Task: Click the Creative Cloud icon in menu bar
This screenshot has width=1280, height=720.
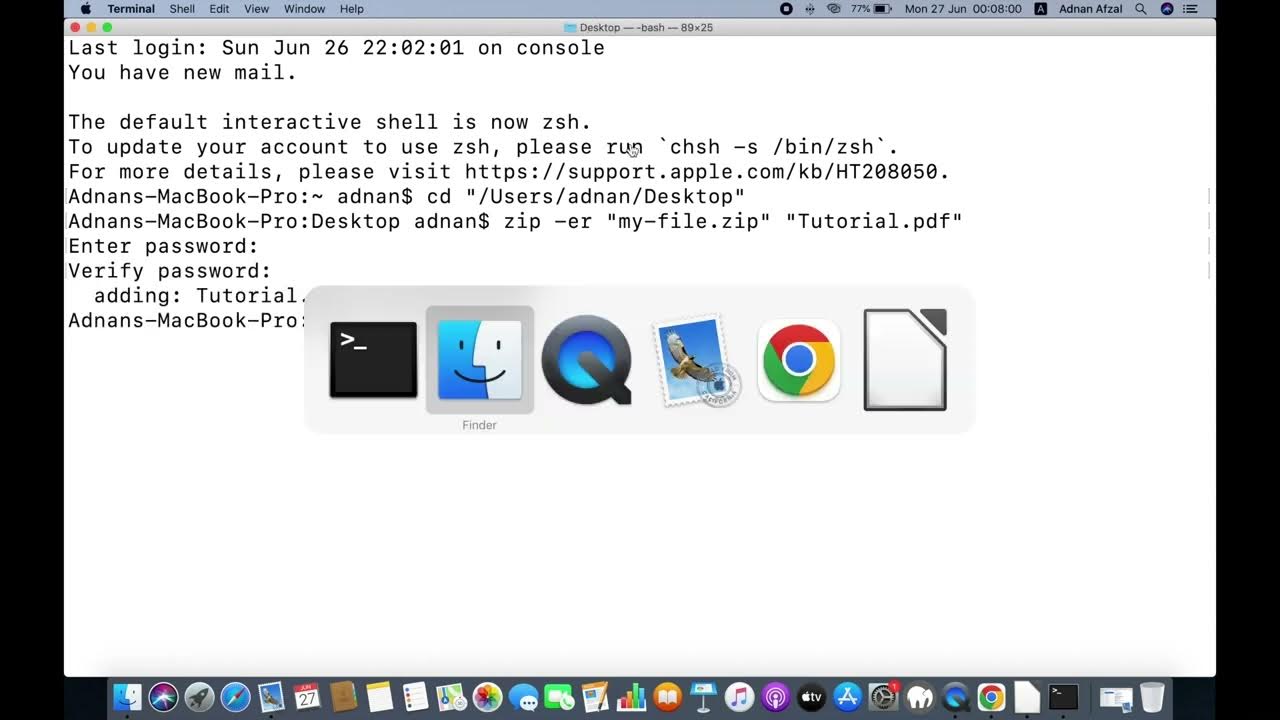Action: click(x=834, y=9)
